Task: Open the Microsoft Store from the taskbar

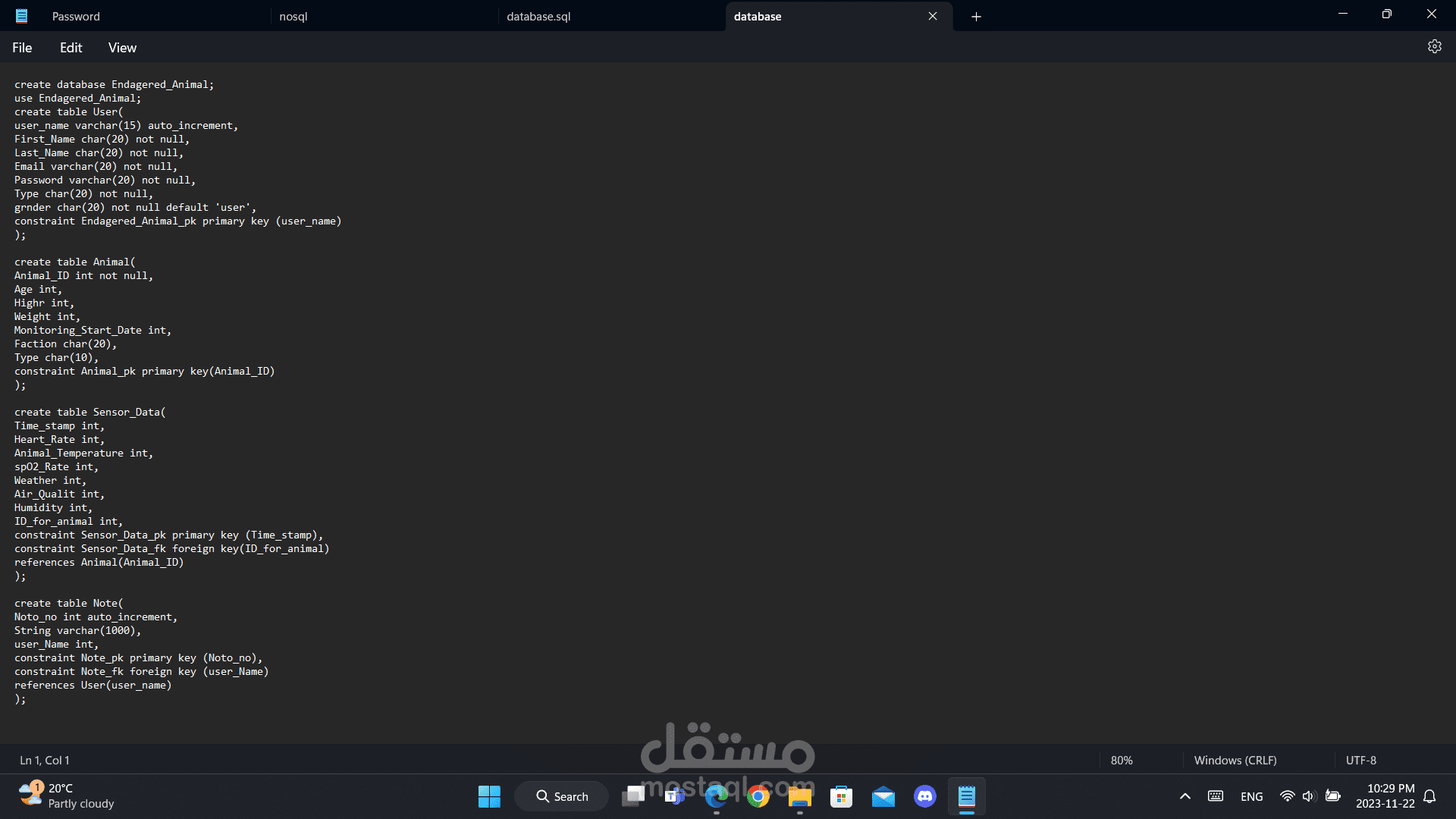Action: pos(841,796)
